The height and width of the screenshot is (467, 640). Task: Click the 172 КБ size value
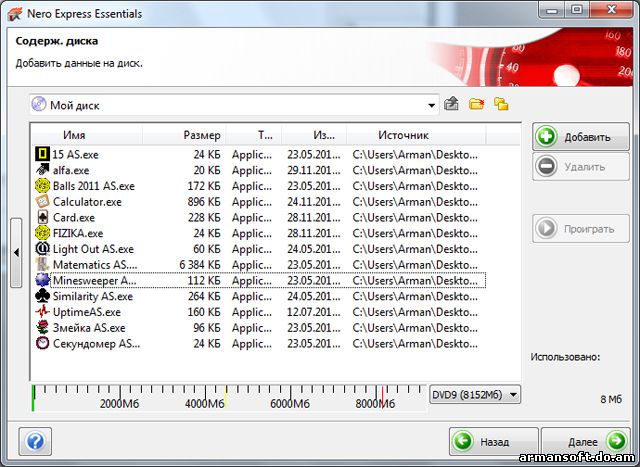tap(204, 186)
